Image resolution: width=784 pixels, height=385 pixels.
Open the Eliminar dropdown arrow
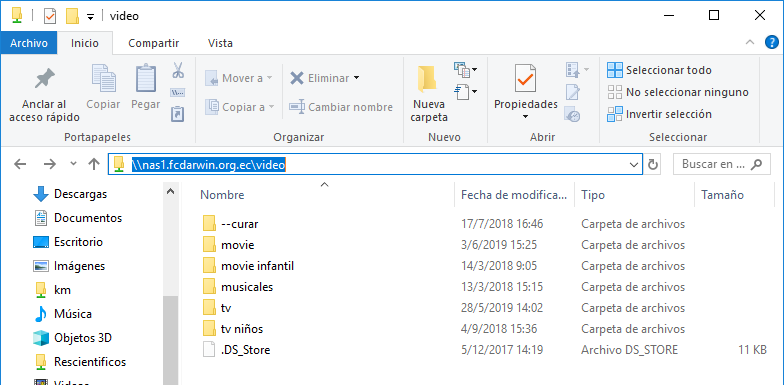click(x=356, y=78)
